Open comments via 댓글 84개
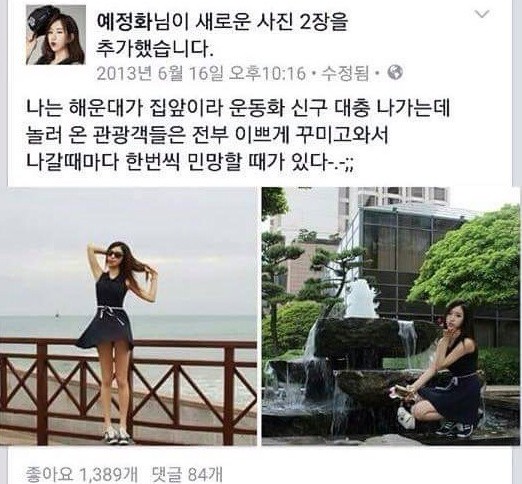 pos(187,474)
